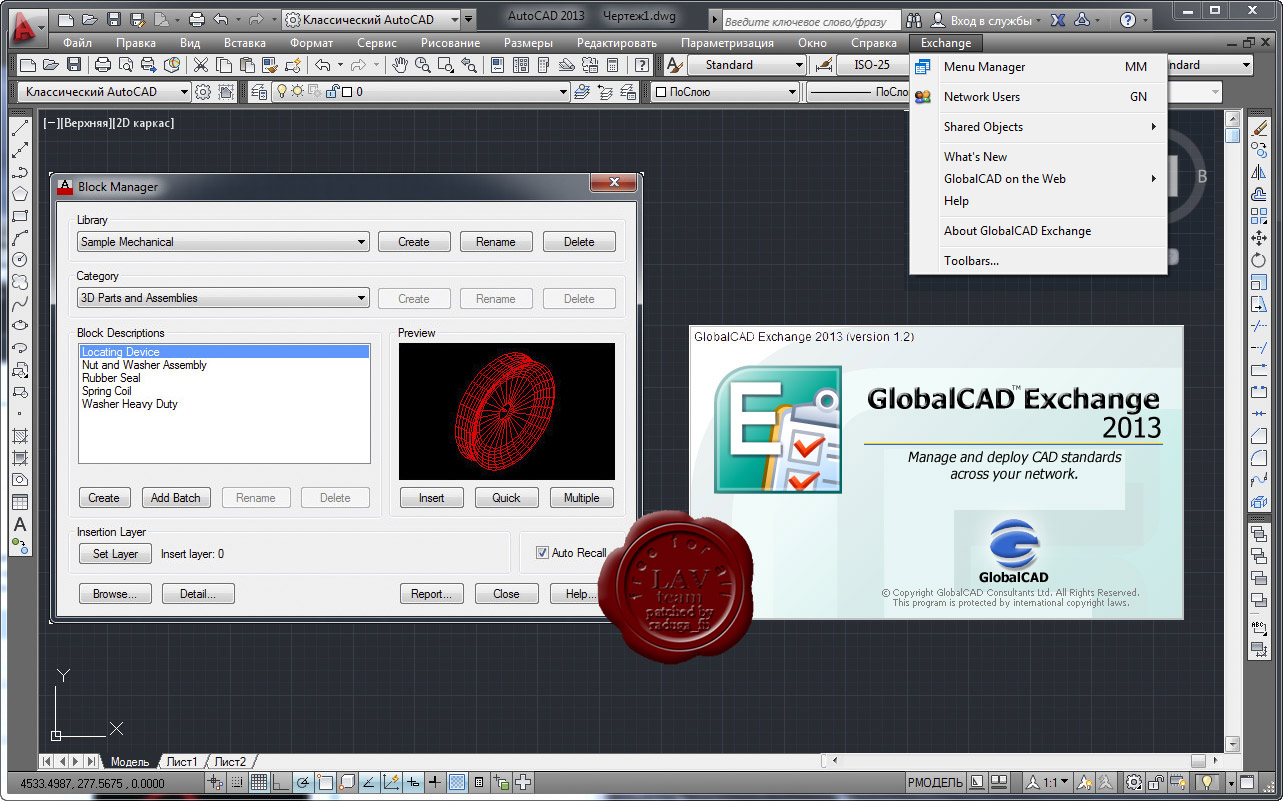Open the Category dropdown 3D Parts and Assemblies
The width and height of the screenshot is (1283, 801).
pos(223,298)
